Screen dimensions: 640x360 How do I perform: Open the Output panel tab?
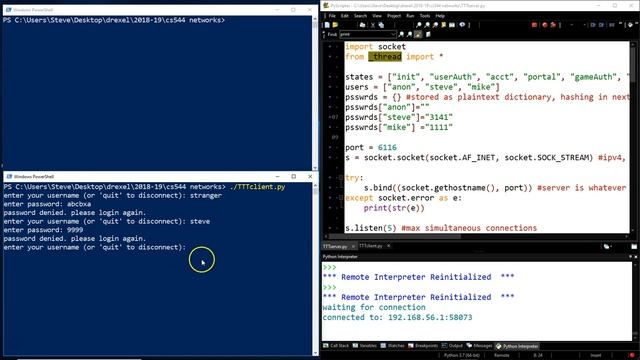pyautogui.click(x=452, y=346)
